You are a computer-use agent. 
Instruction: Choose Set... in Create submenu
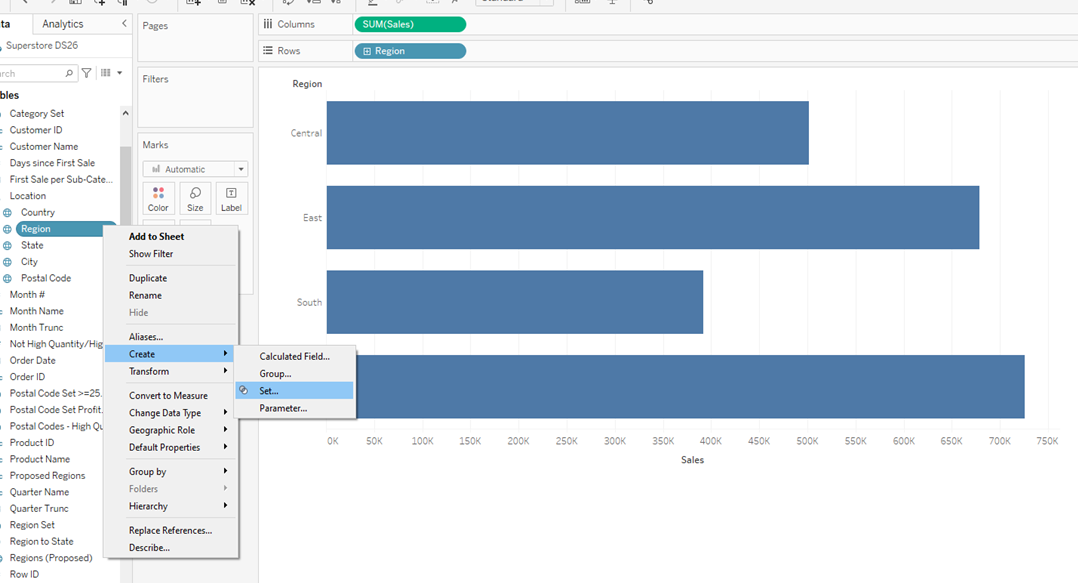(294, 390)
